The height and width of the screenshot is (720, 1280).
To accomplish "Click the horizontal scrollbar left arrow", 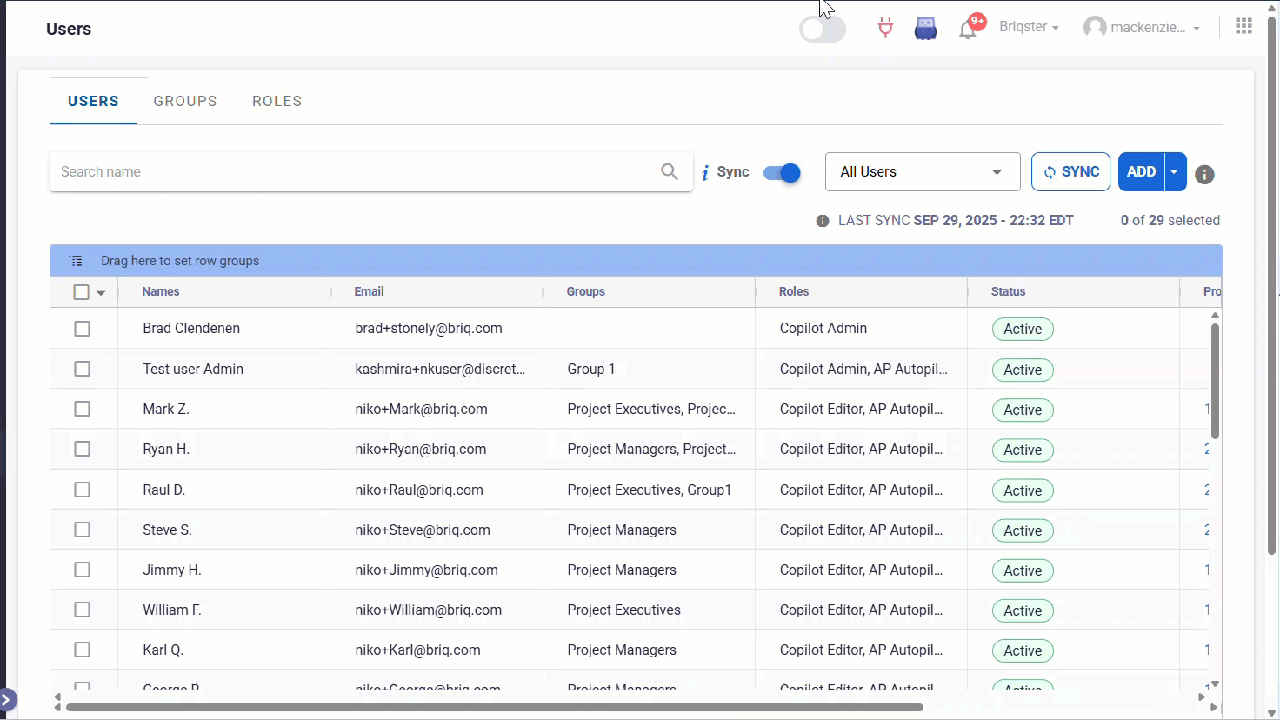I will point(58,706).
